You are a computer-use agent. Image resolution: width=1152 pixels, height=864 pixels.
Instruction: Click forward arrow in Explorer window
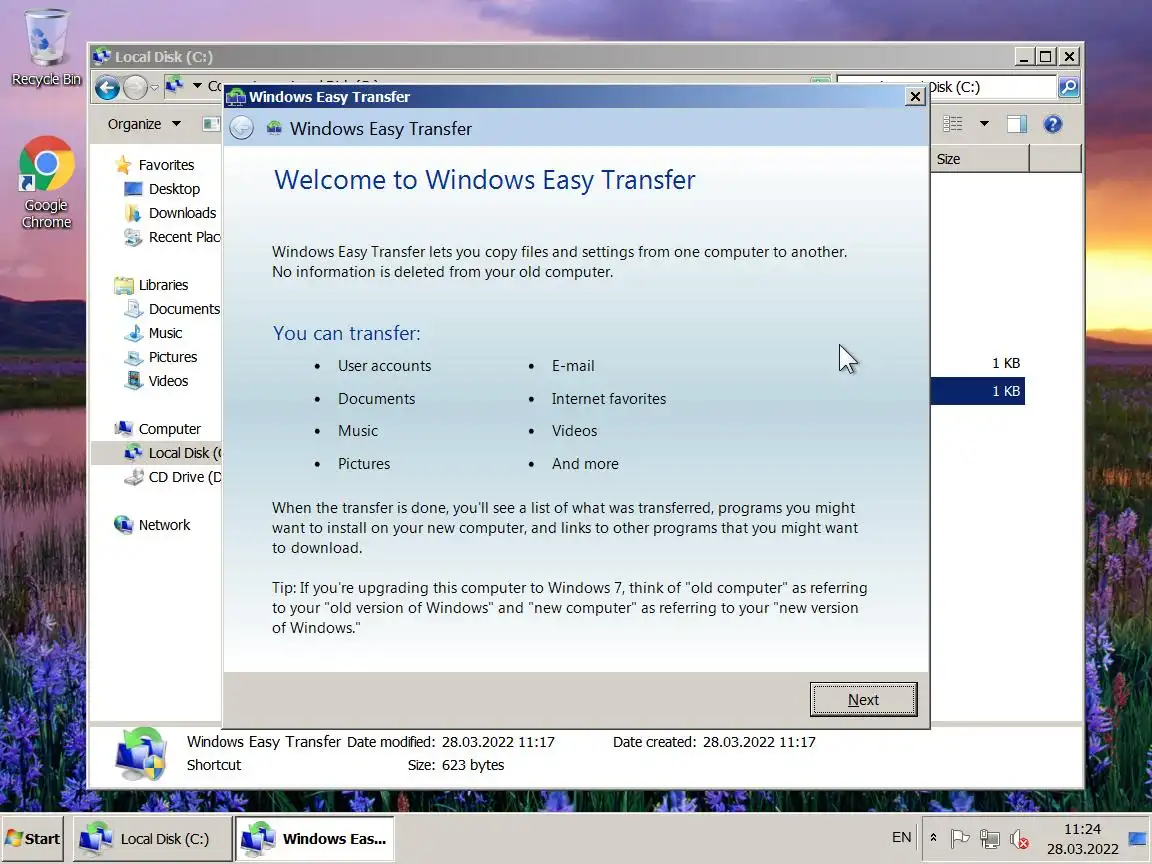(135, 87)
